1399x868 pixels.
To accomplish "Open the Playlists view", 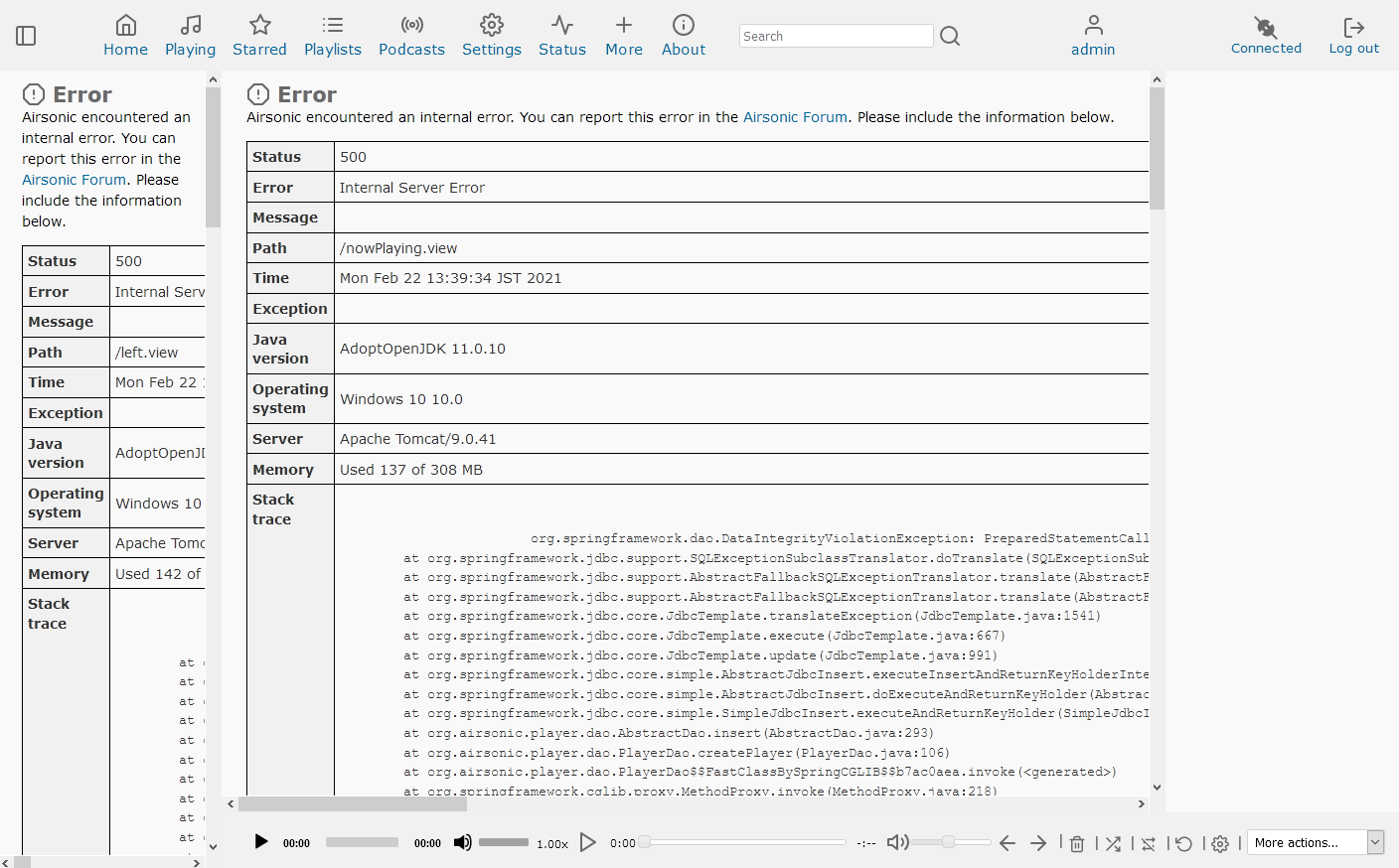I will tap(333, 36).
